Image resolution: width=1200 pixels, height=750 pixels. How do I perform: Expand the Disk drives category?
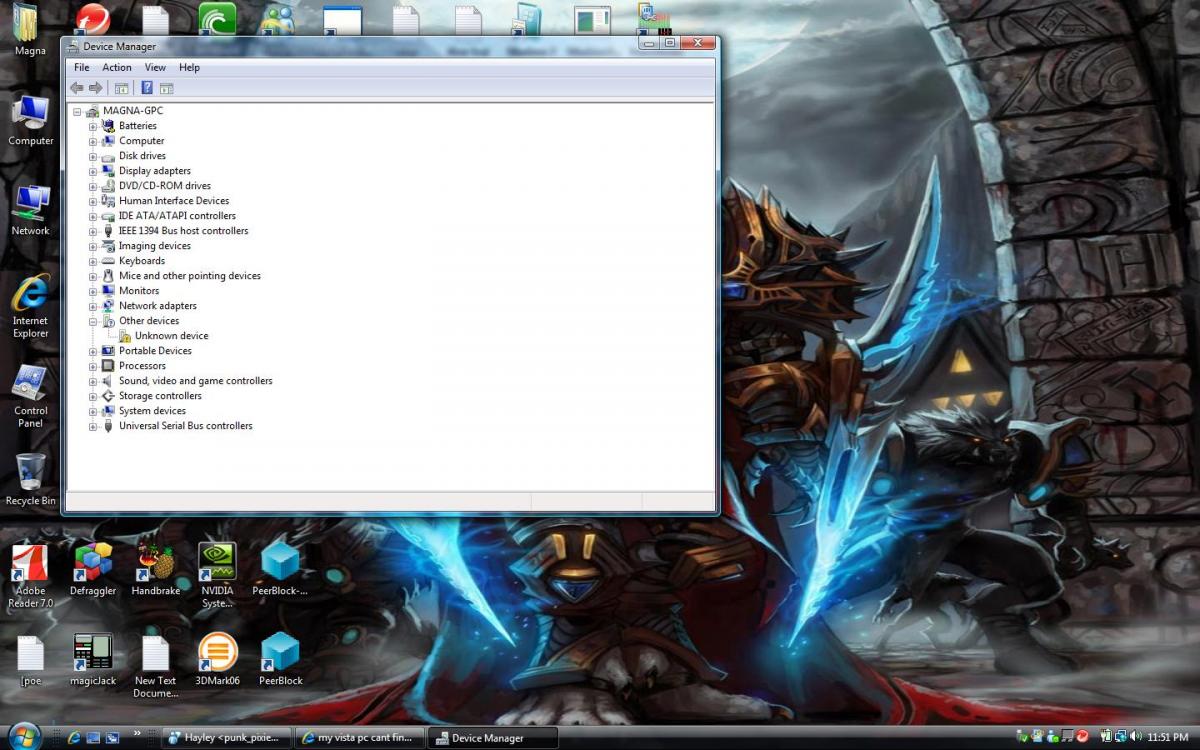click(93, 156)
